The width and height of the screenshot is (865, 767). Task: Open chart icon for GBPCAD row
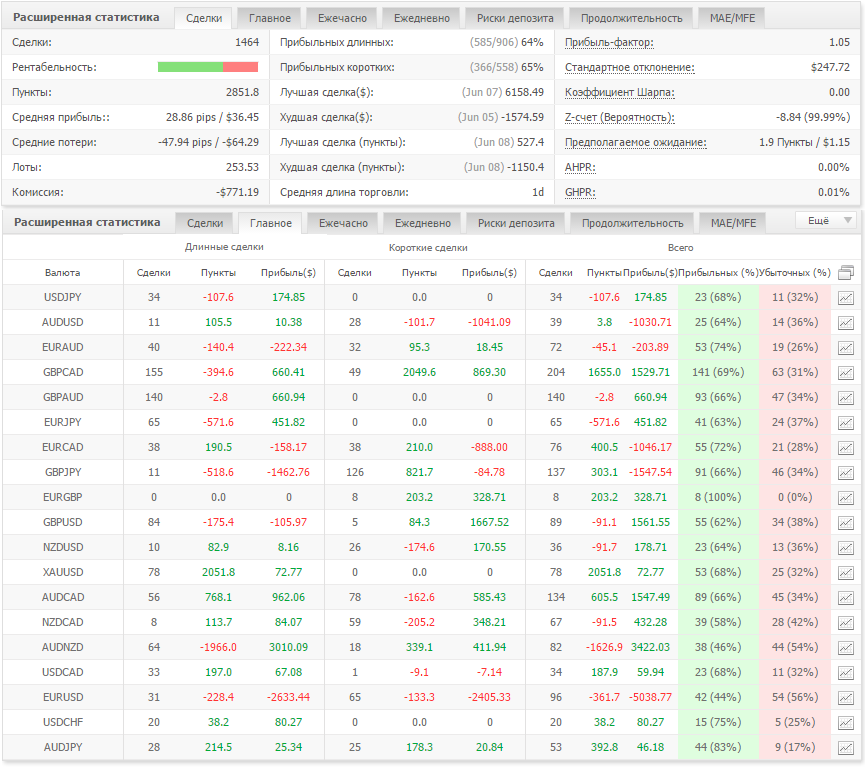click(846, 373)
